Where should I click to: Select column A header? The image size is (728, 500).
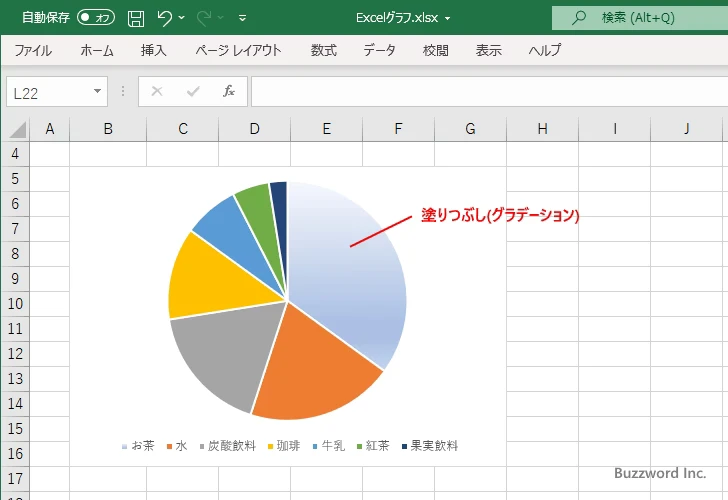point(50,129)
